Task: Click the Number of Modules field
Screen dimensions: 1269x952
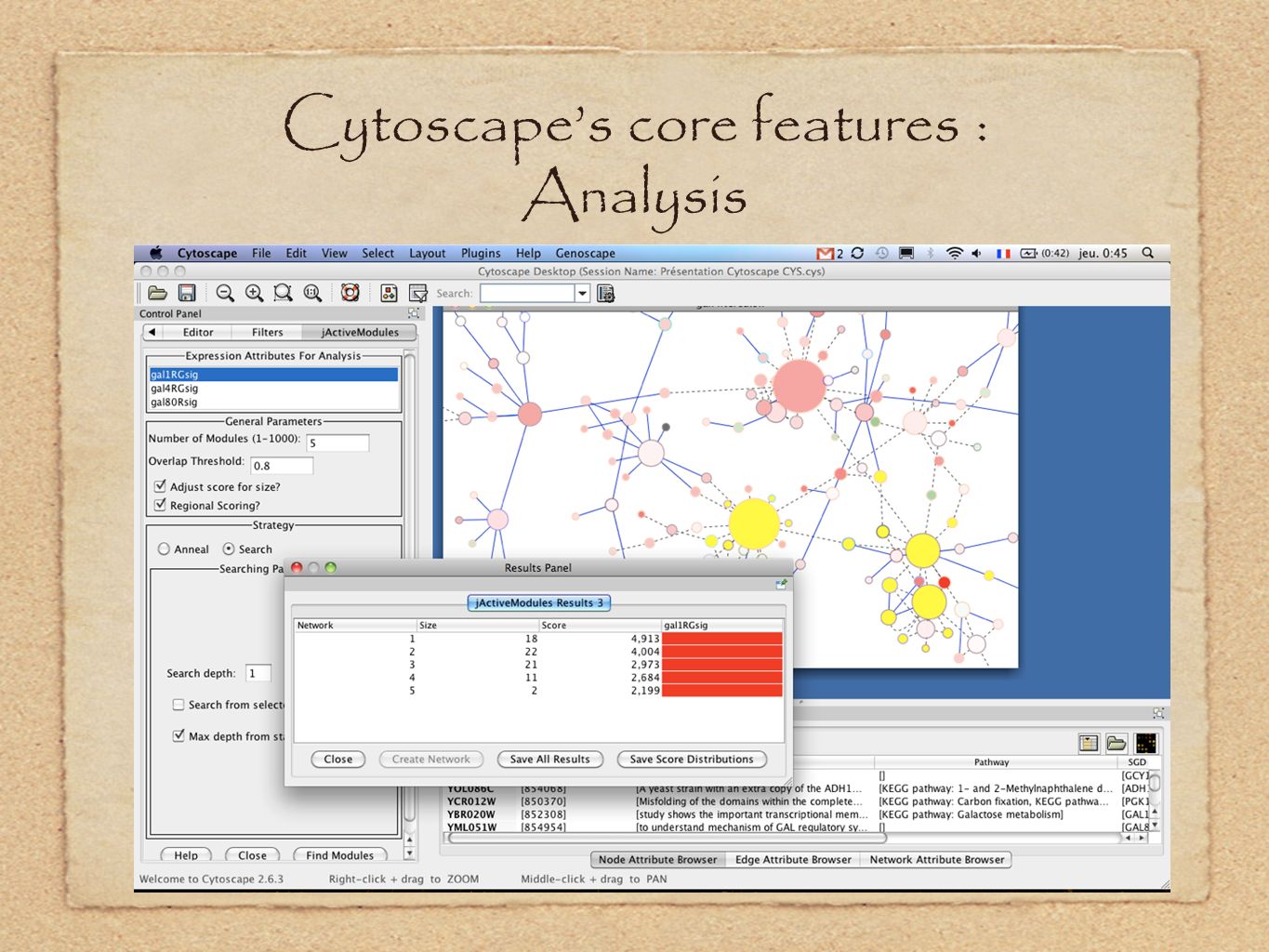Action: click(x=337, y=443)
